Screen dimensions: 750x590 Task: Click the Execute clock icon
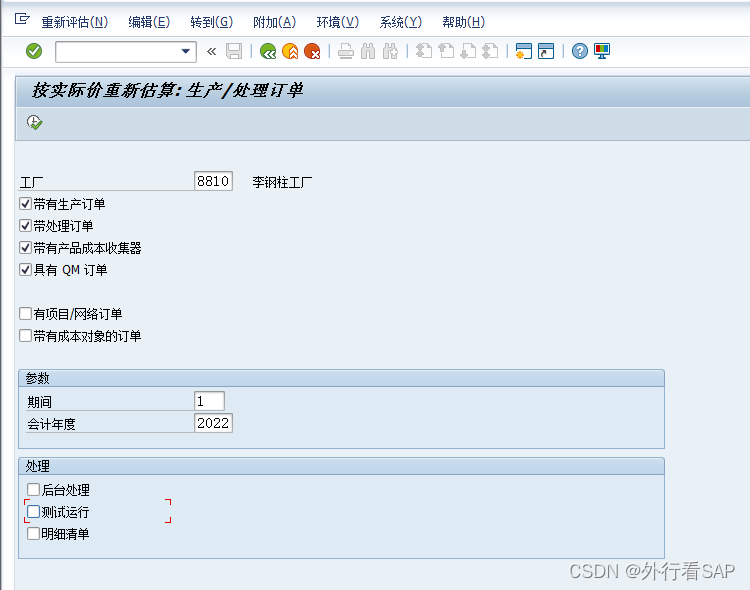34,123
